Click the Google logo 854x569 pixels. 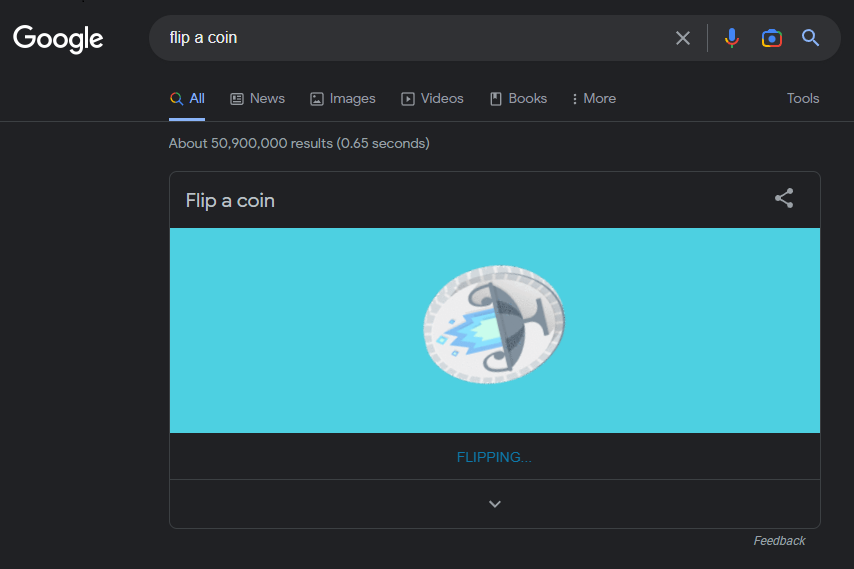coord(58,39)
